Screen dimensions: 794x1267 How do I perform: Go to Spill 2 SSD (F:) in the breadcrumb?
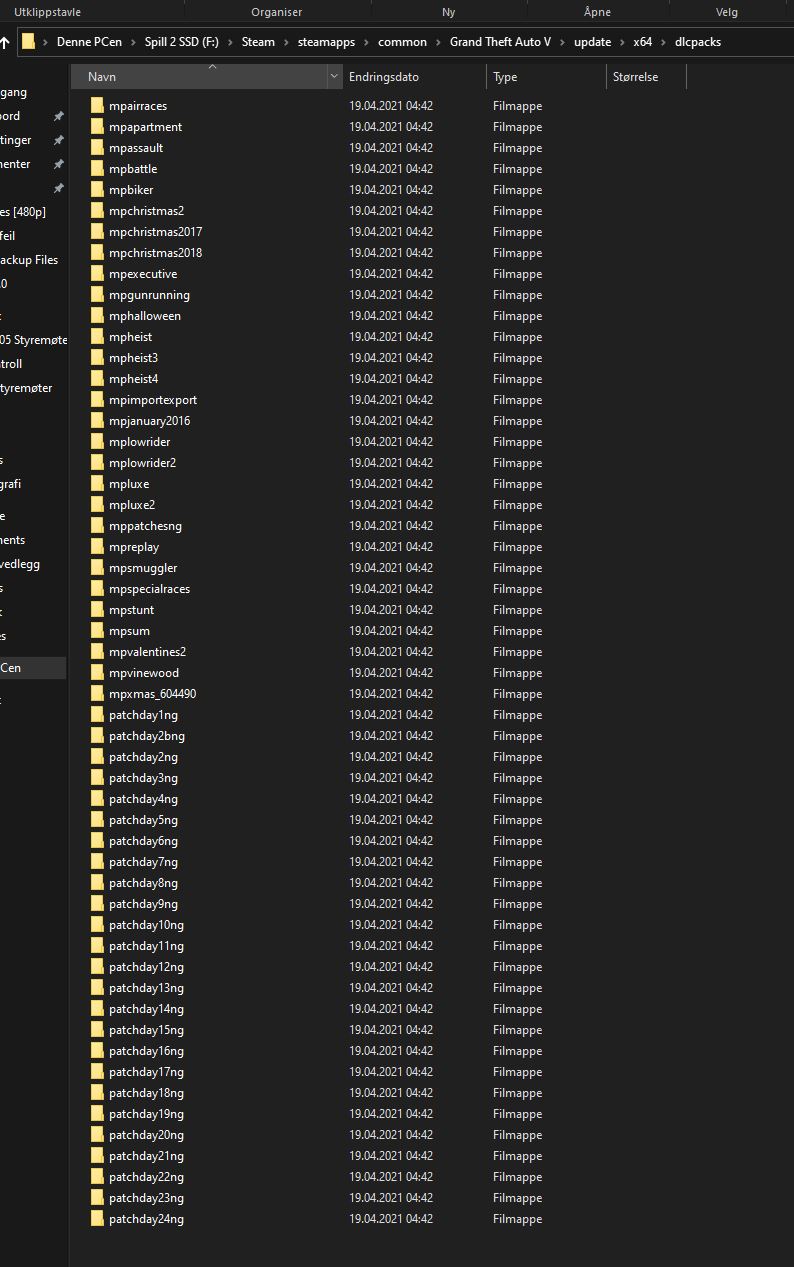point(181,42)
